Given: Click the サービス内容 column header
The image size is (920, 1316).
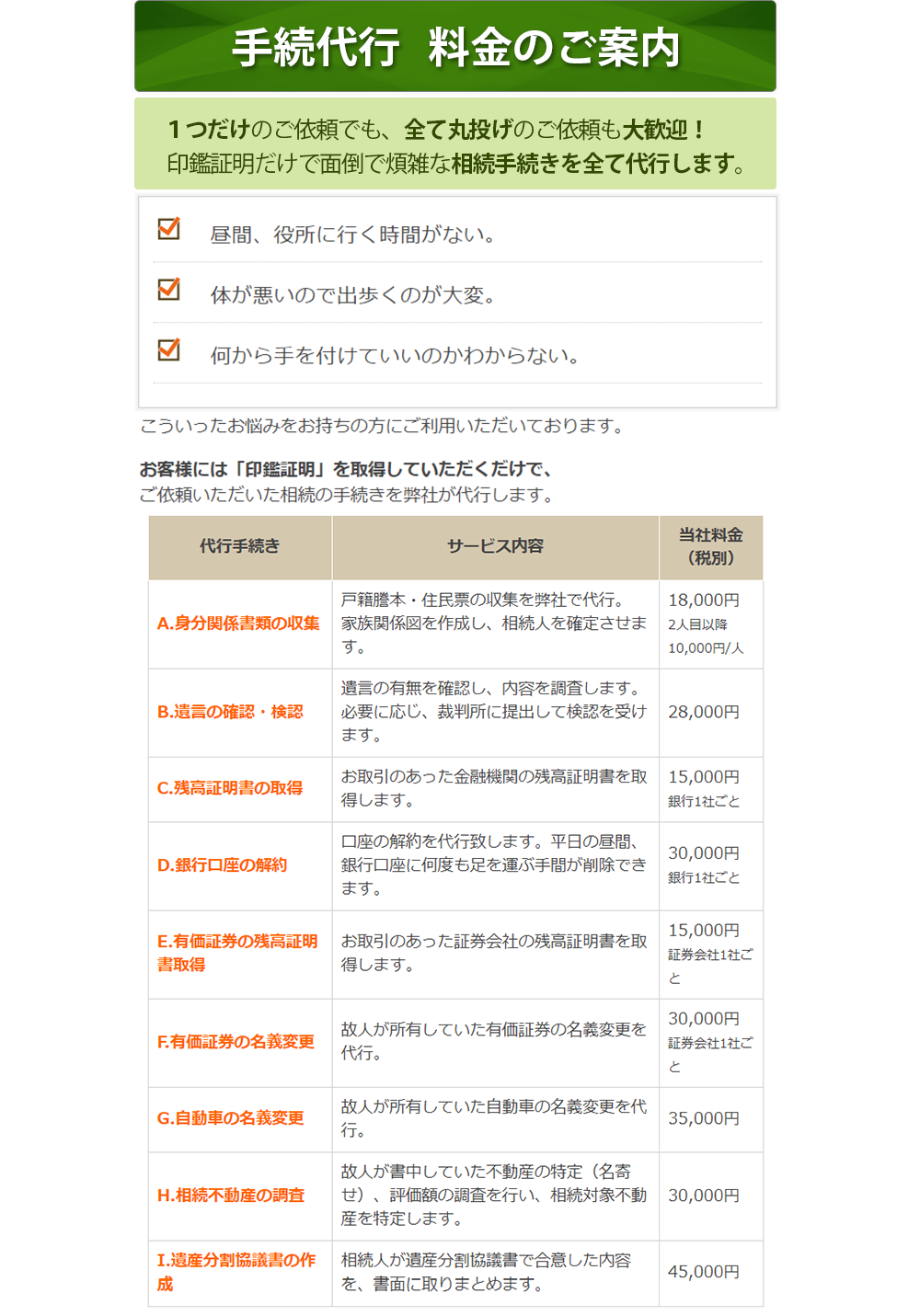Looking at the screenshot, I should [496, 546].
